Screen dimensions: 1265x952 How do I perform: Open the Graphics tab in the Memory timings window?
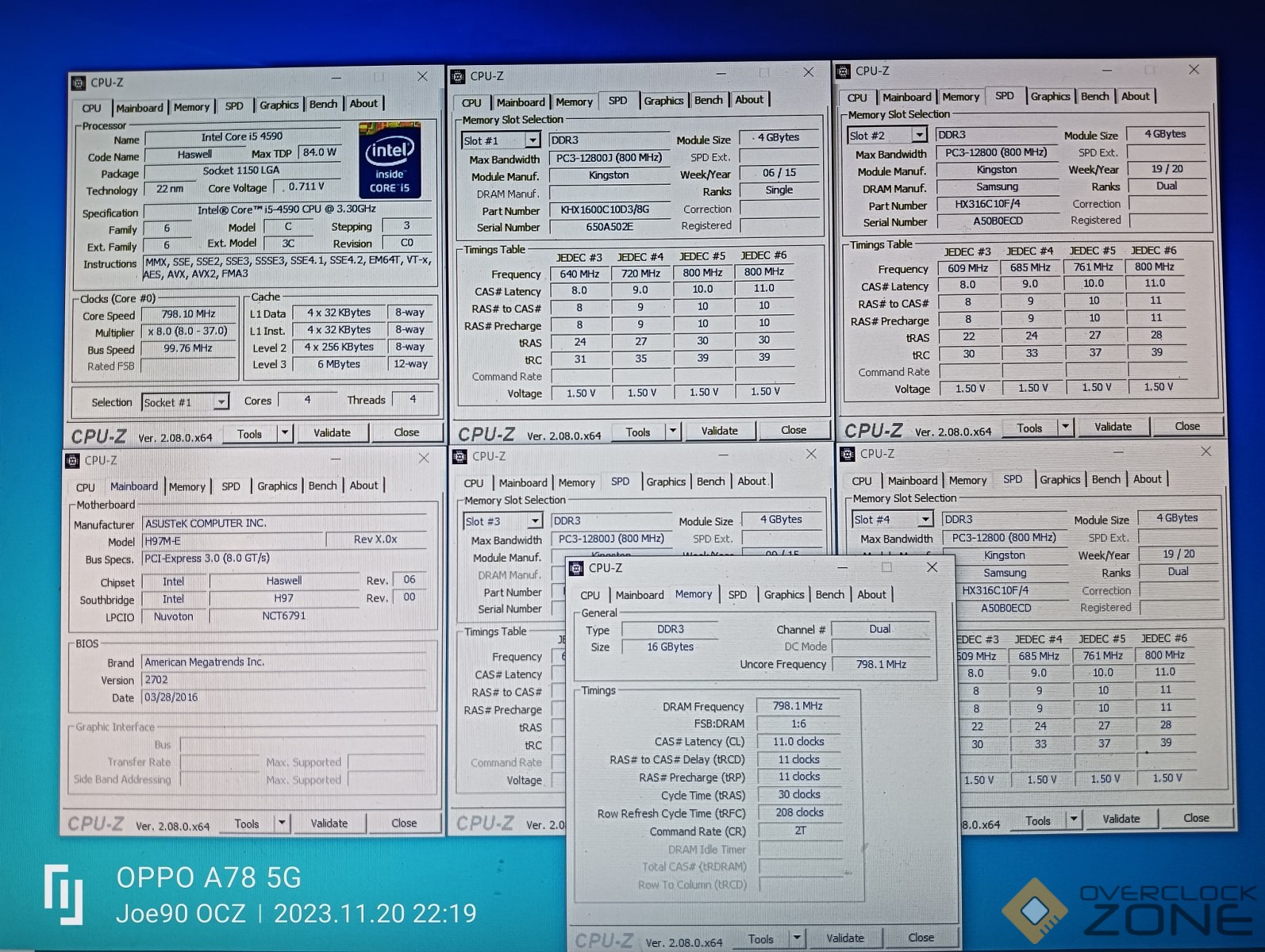(784, 594)
